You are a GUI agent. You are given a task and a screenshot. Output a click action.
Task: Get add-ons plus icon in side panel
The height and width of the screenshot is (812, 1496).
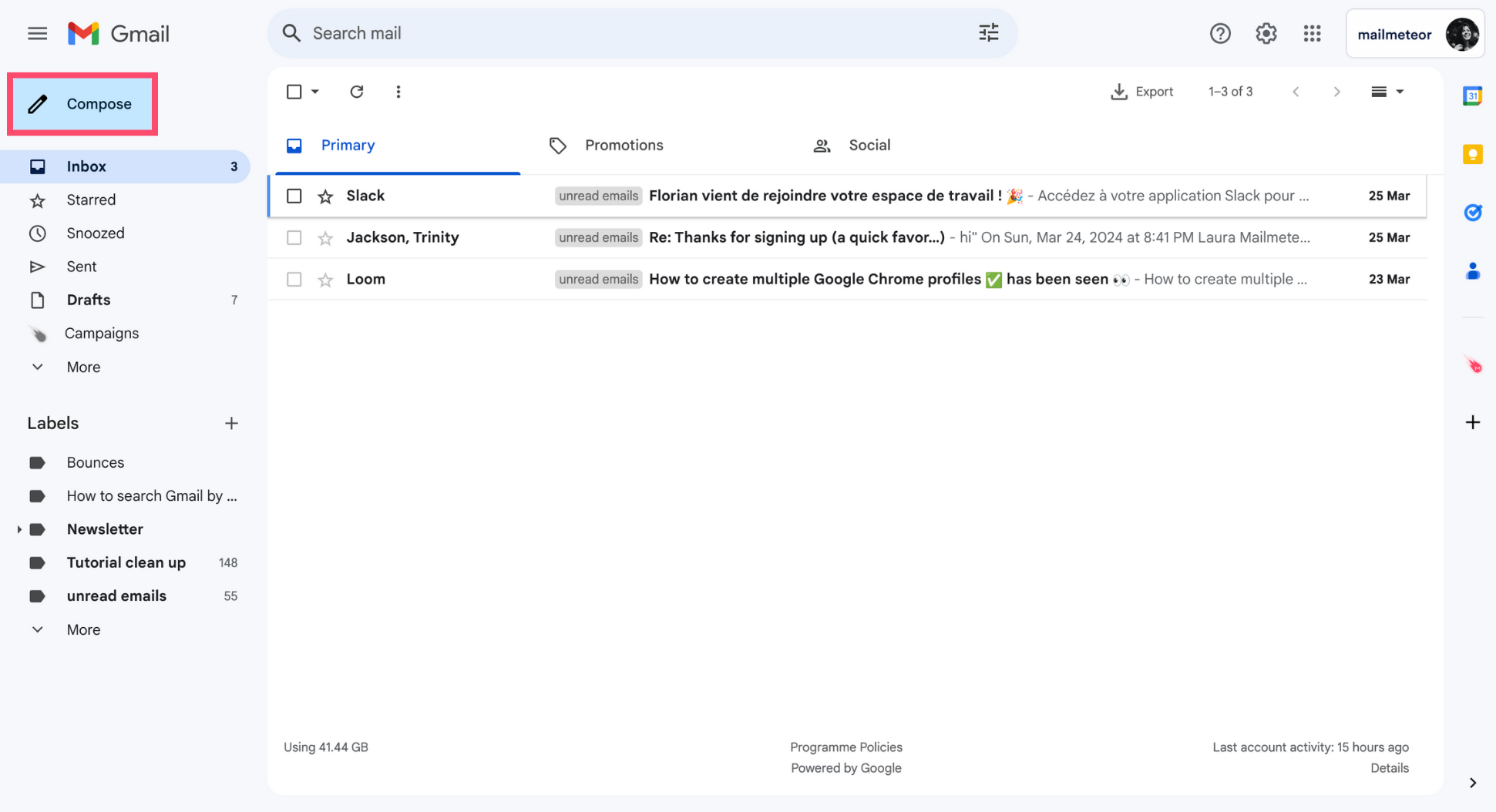tap(1472, 422)
